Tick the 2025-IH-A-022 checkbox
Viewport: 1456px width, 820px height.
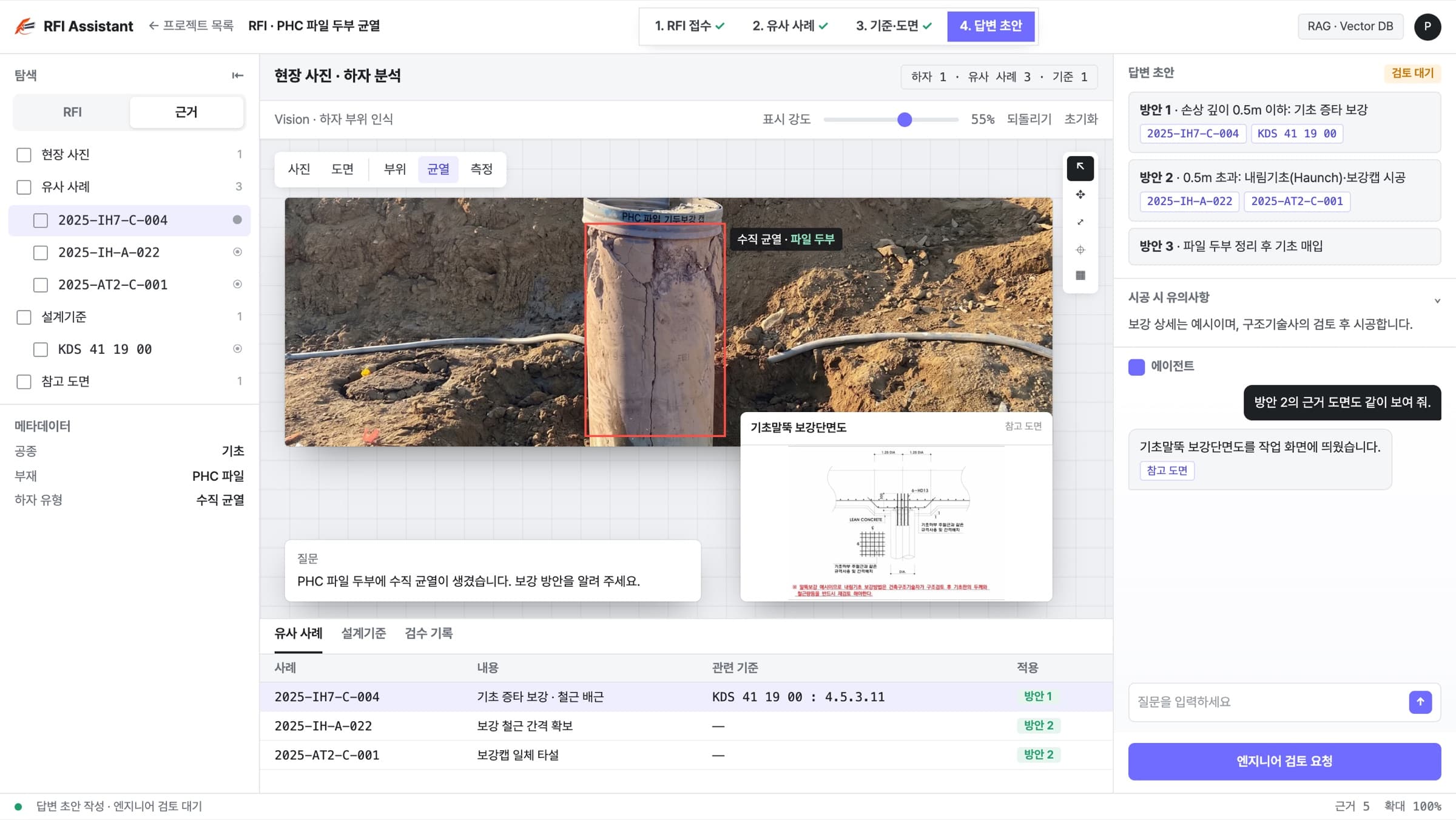click(40, 252)
